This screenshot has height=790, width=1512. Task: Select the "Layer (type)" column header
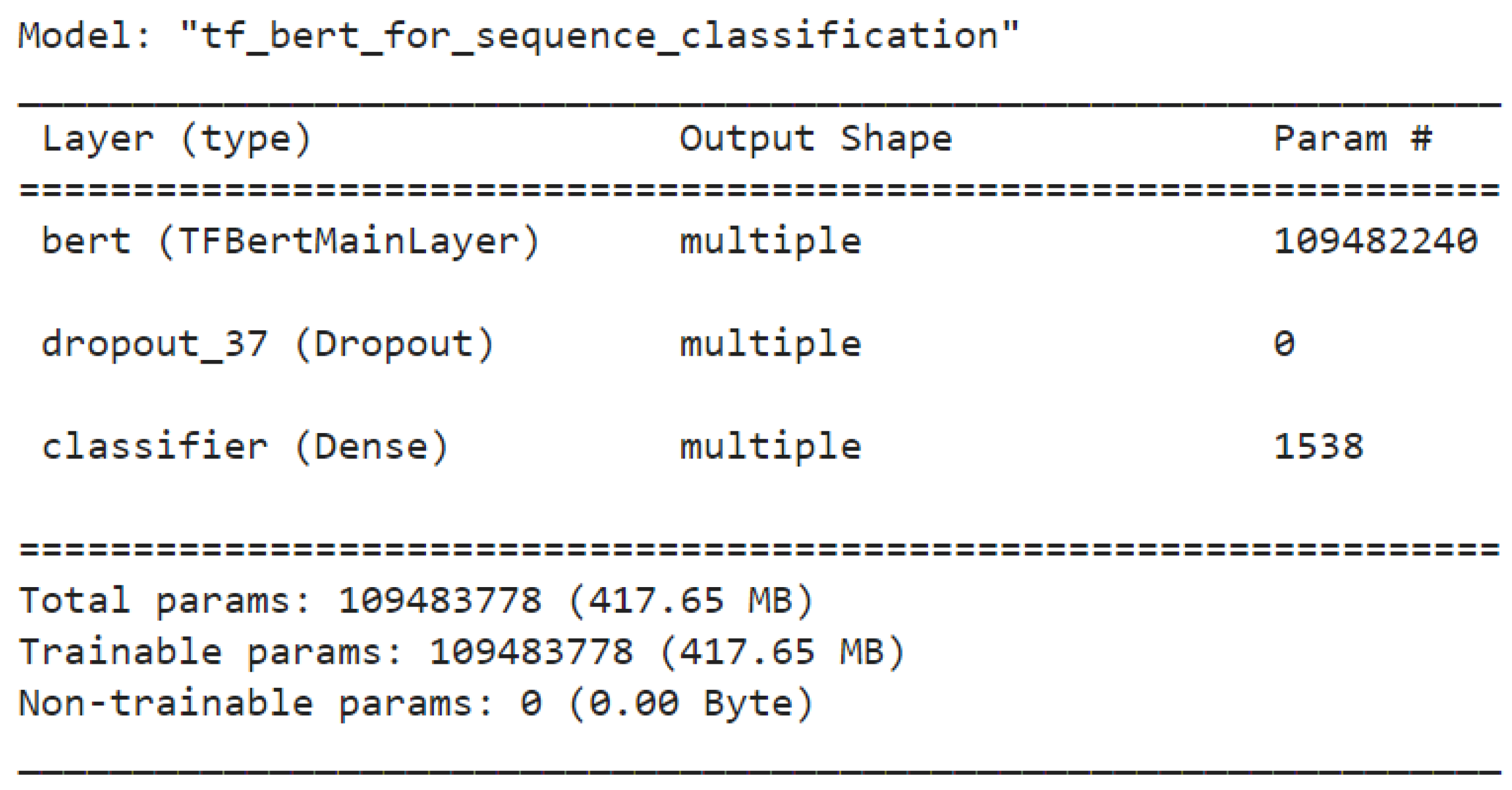[176, 140]
